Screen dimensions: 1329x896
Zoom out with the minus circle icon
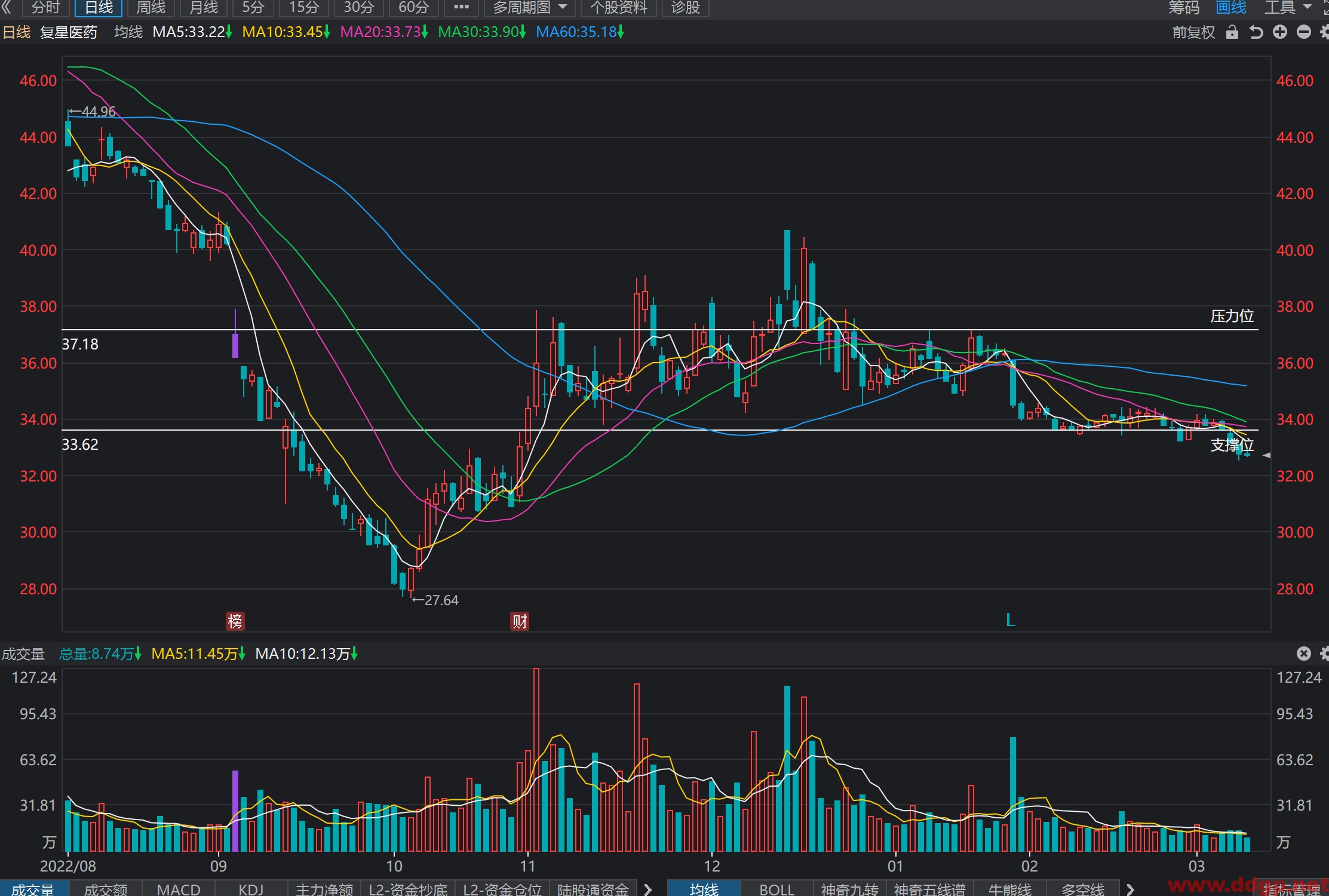(x=1304, y=32)
